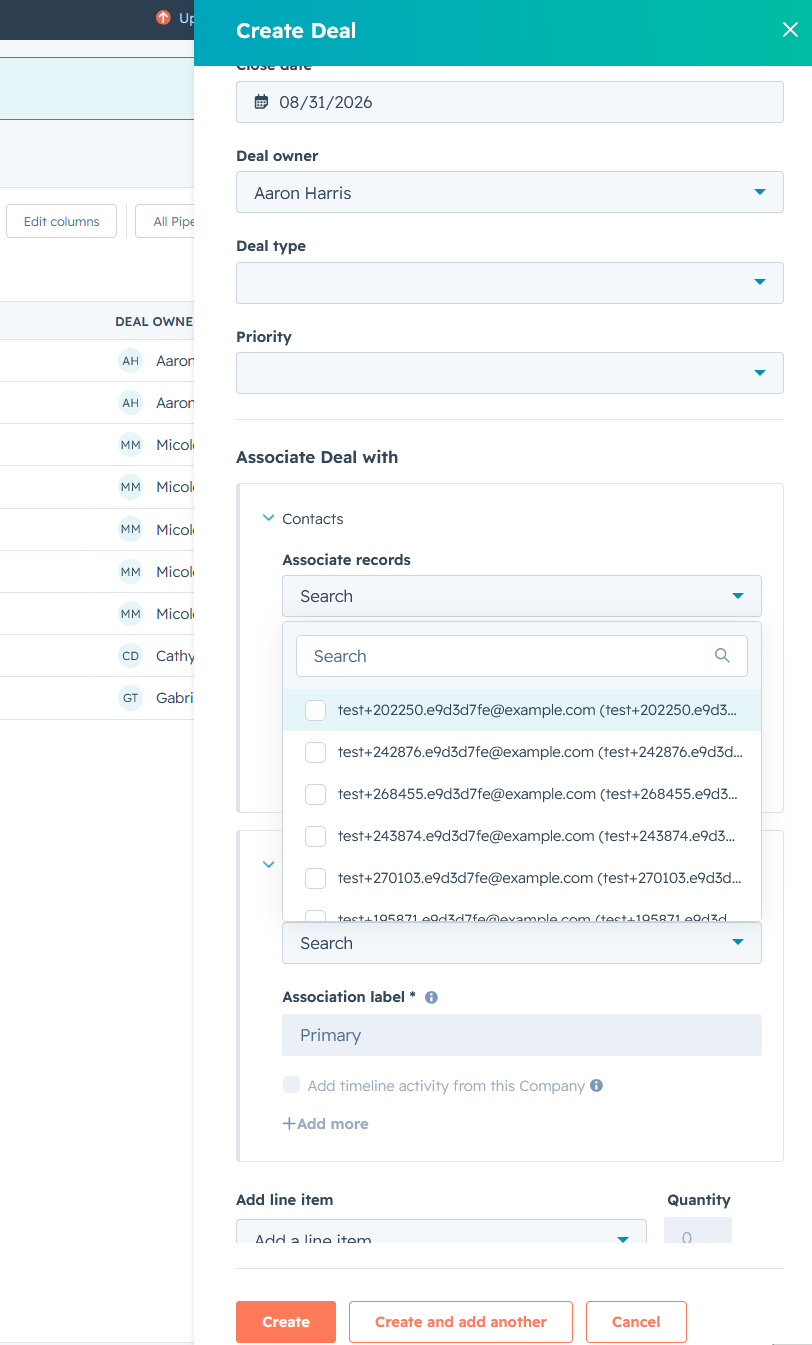
Task: Click the DEAL OWNE column header
Action: (x=154, y=322)
